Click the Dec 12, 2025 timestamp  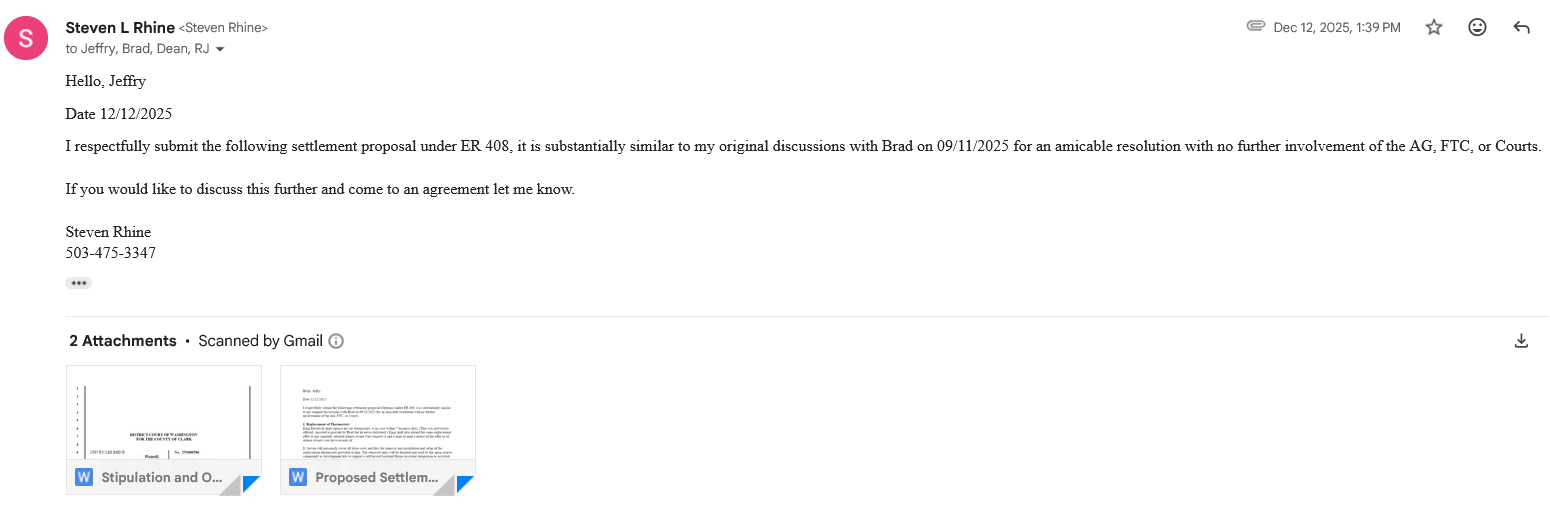pos(1336,28)
